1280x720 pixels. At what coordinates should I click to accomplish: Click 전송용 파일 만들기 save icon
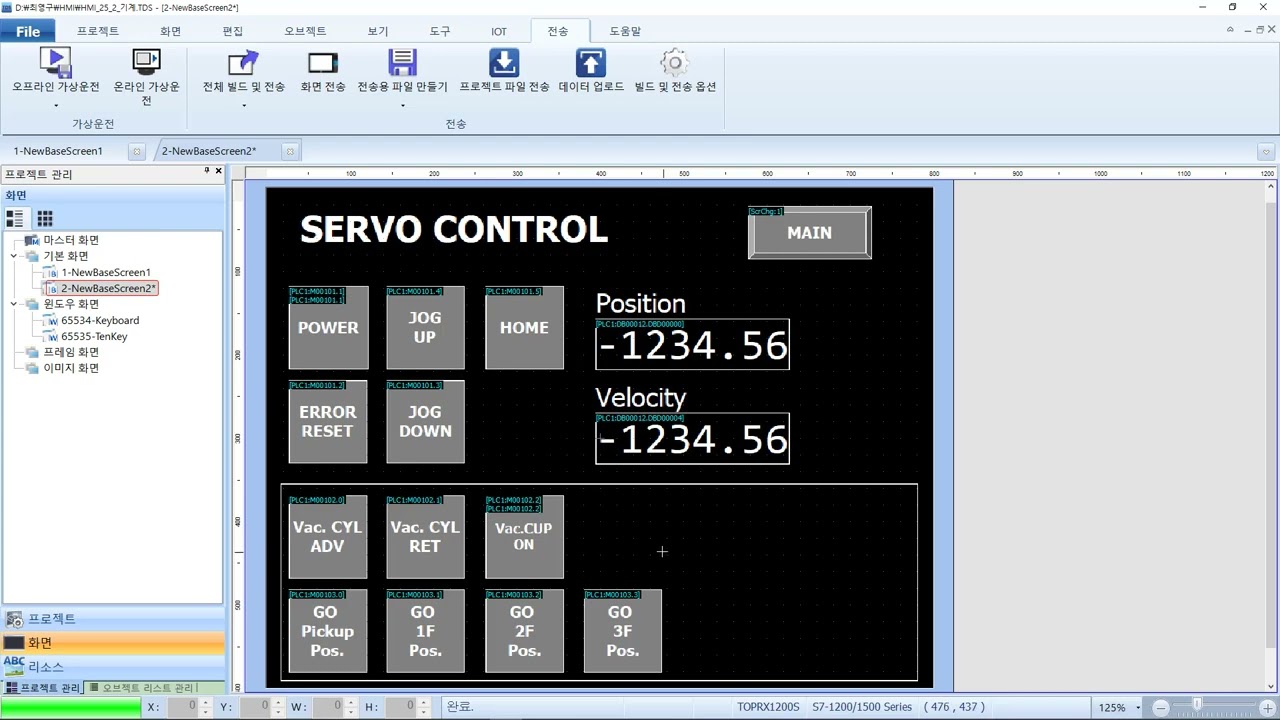click(402, 64)
